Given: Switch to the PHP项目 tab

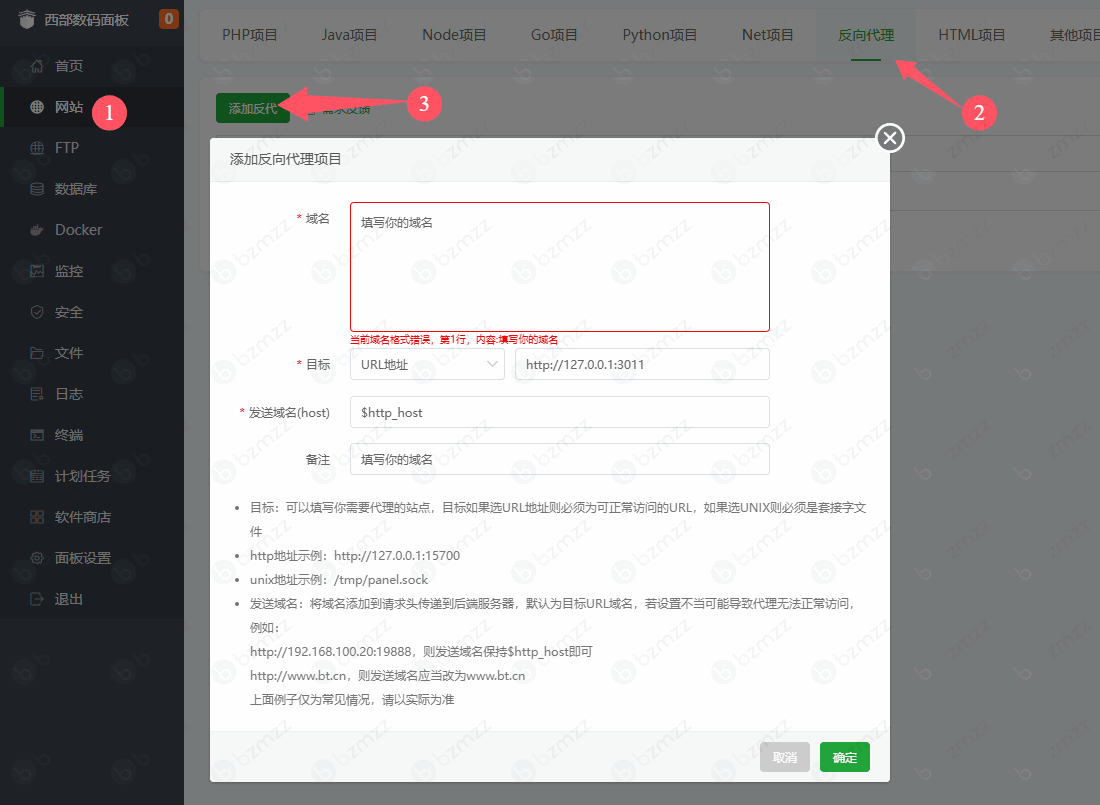Looking at the screenshot, I should coord(249,35).
